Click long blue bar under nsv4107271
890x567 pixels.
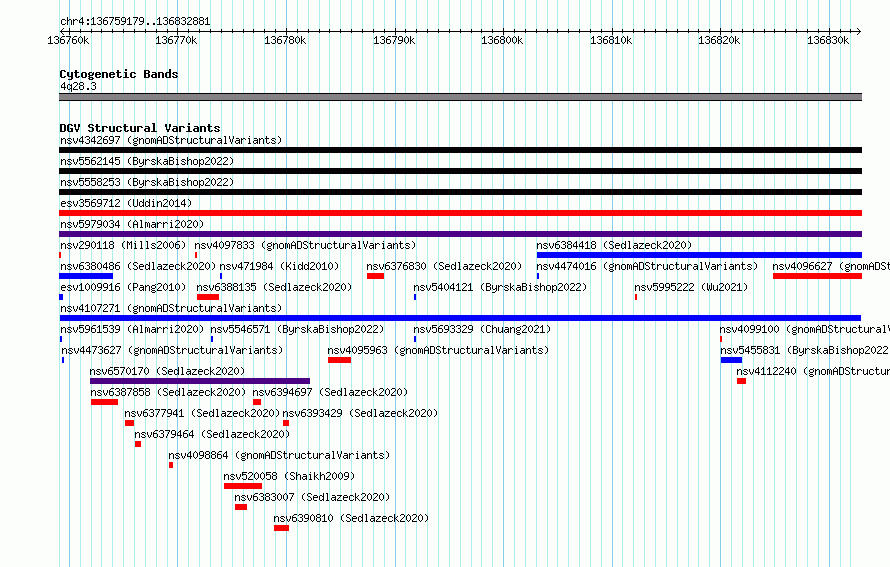click(x=460, y=318)
